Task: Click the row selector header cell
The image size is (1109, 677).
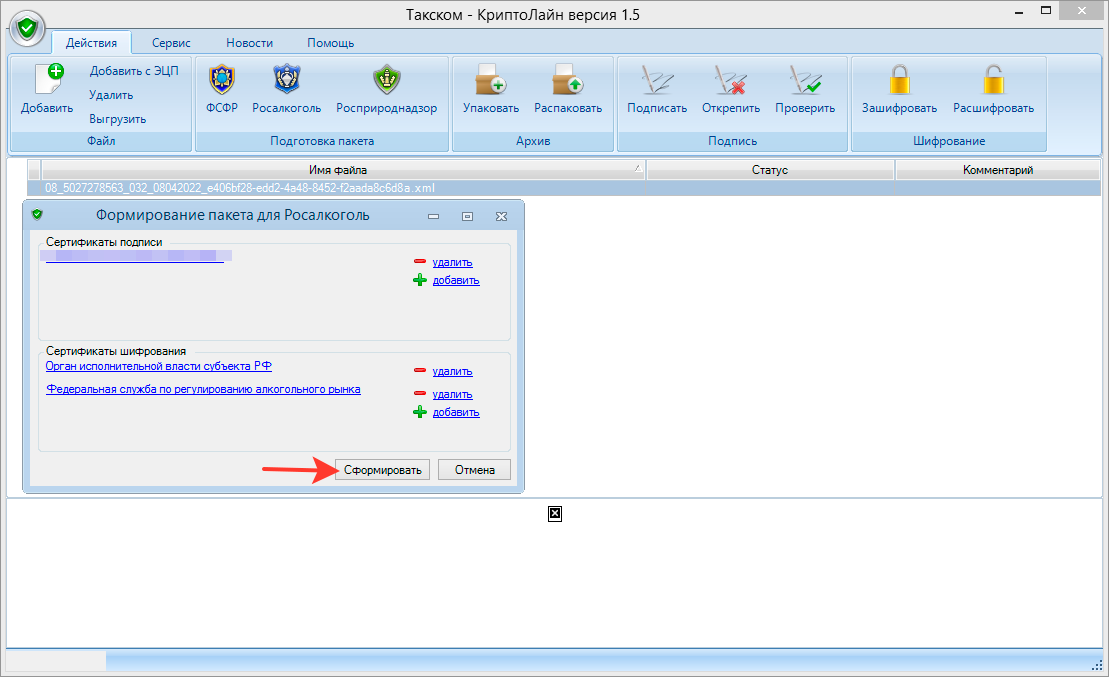Action: (x=34, y=170)
